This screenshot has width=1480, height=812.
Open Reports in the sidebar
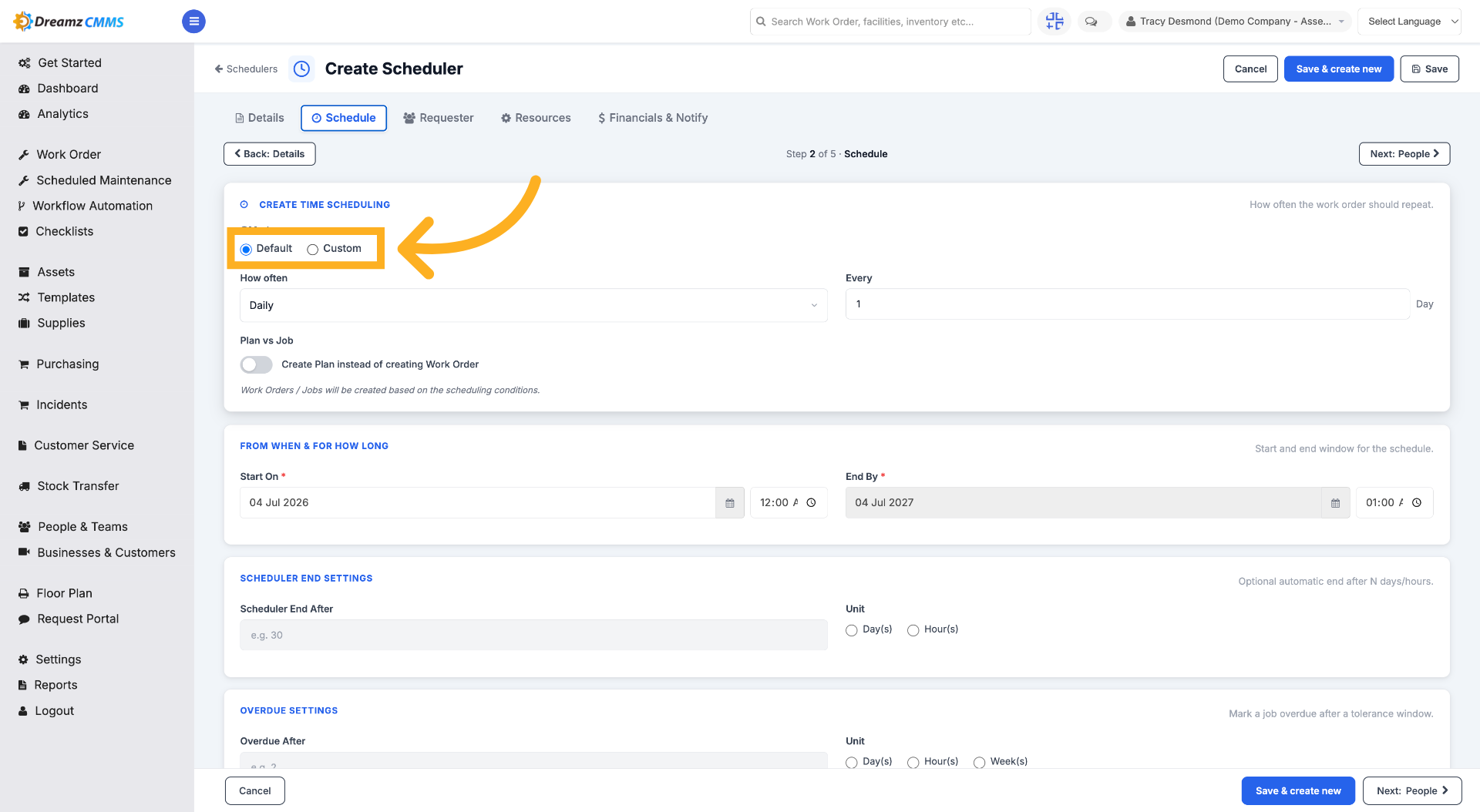click(55, 686)
